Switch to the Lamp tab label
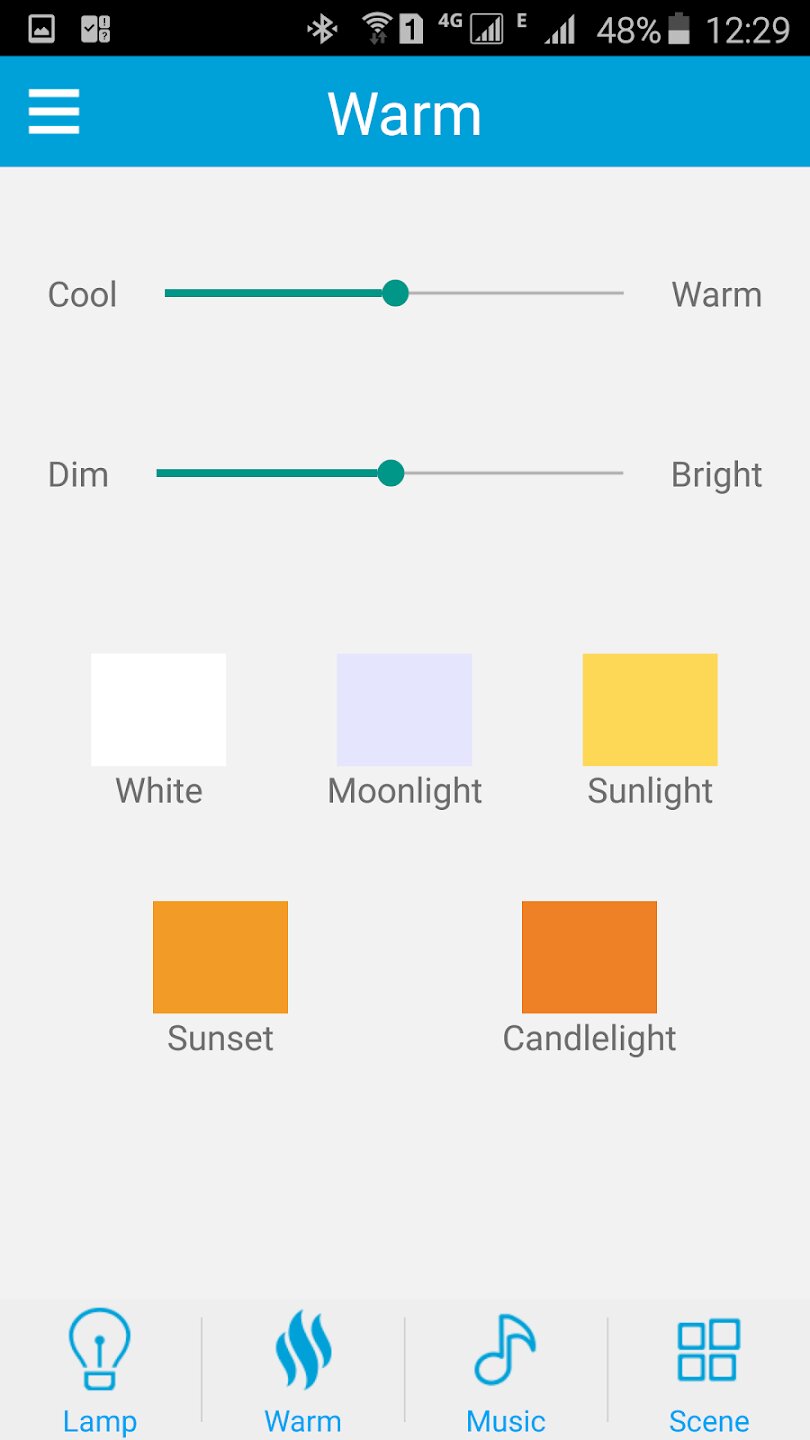Screen dimensions: 810x1440 click(x=99, y=1421)
